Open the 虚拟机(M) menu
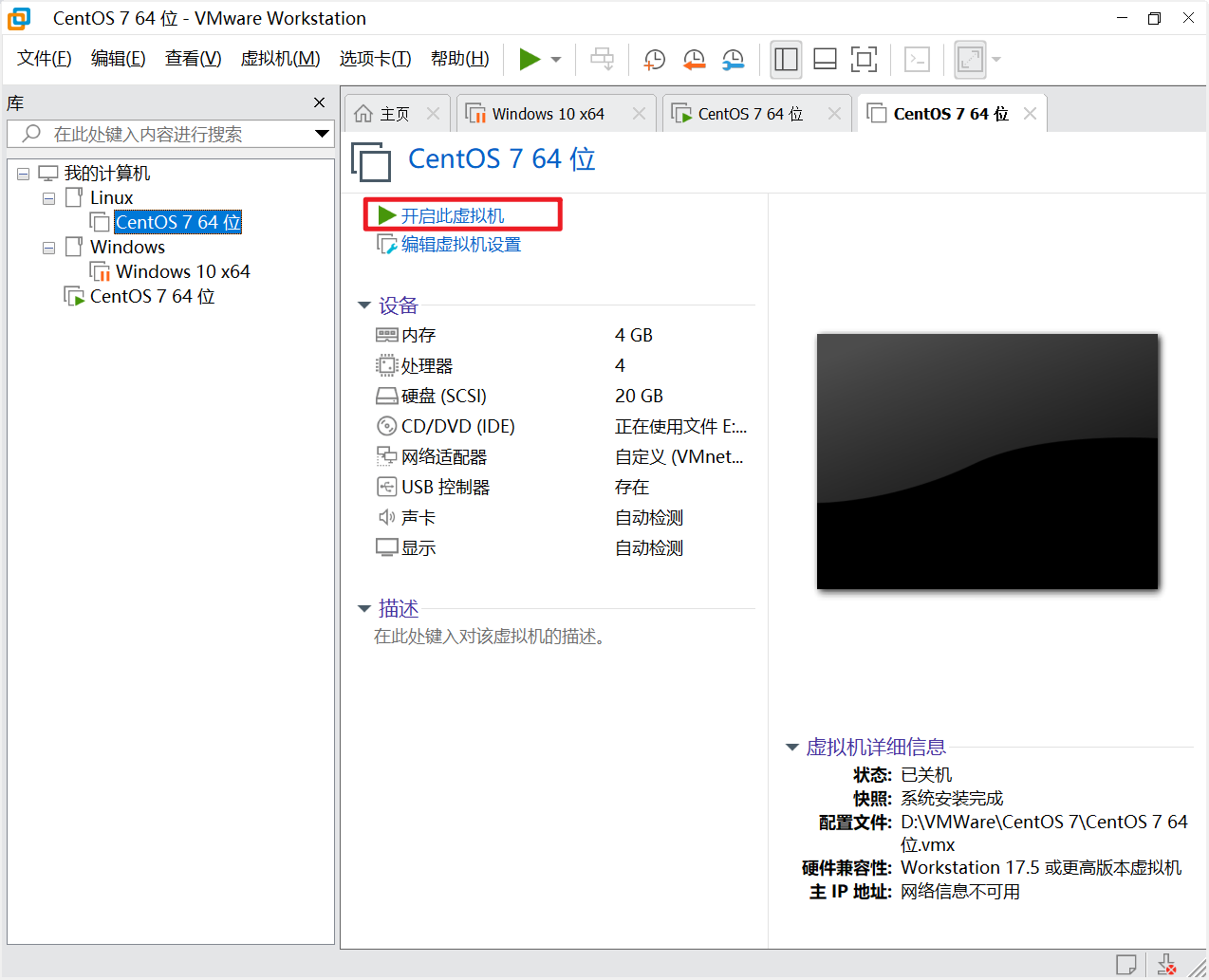 coord(280,59)
